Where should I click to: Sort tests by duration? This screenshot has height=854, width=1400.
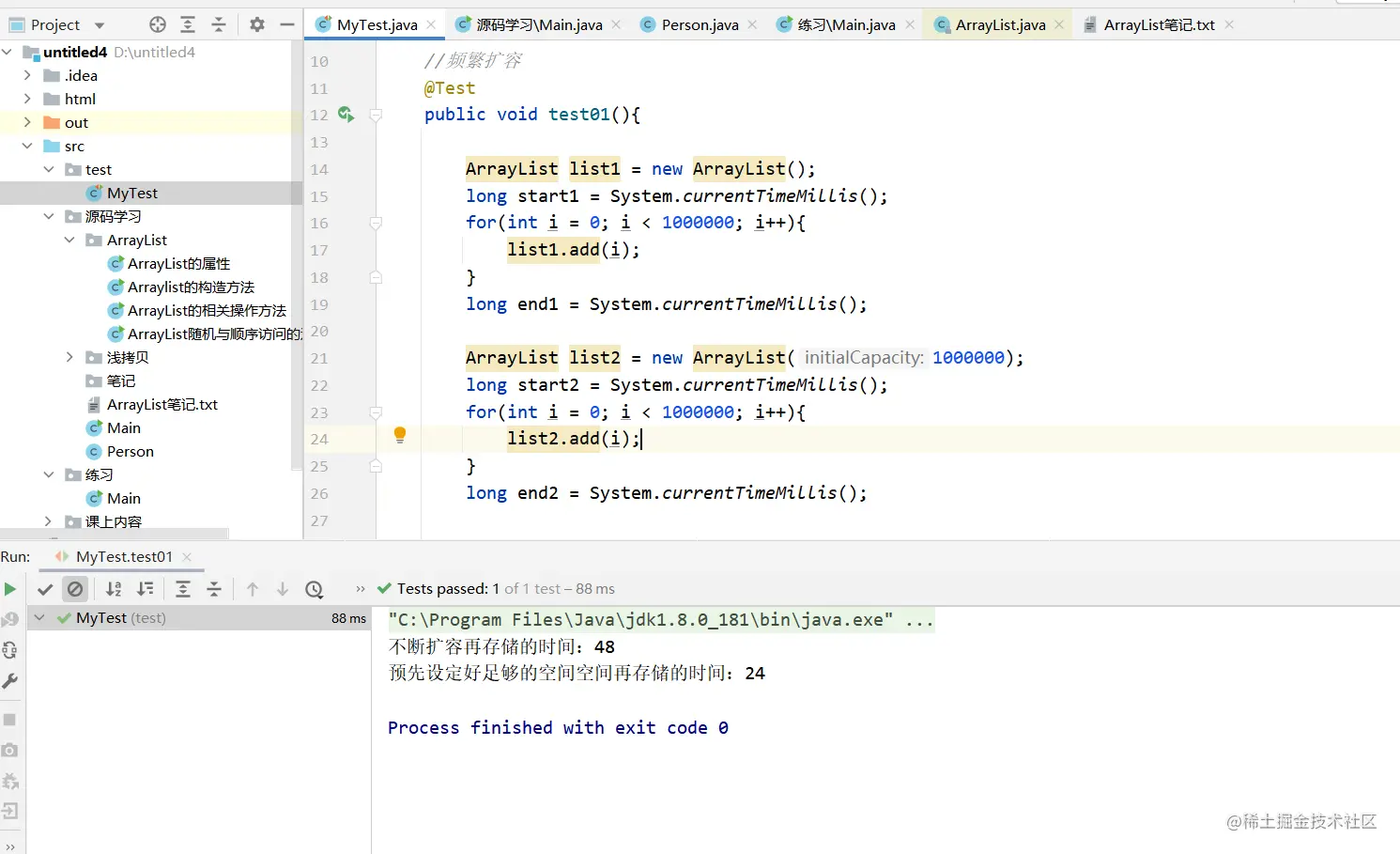click(x=146, y=589)
